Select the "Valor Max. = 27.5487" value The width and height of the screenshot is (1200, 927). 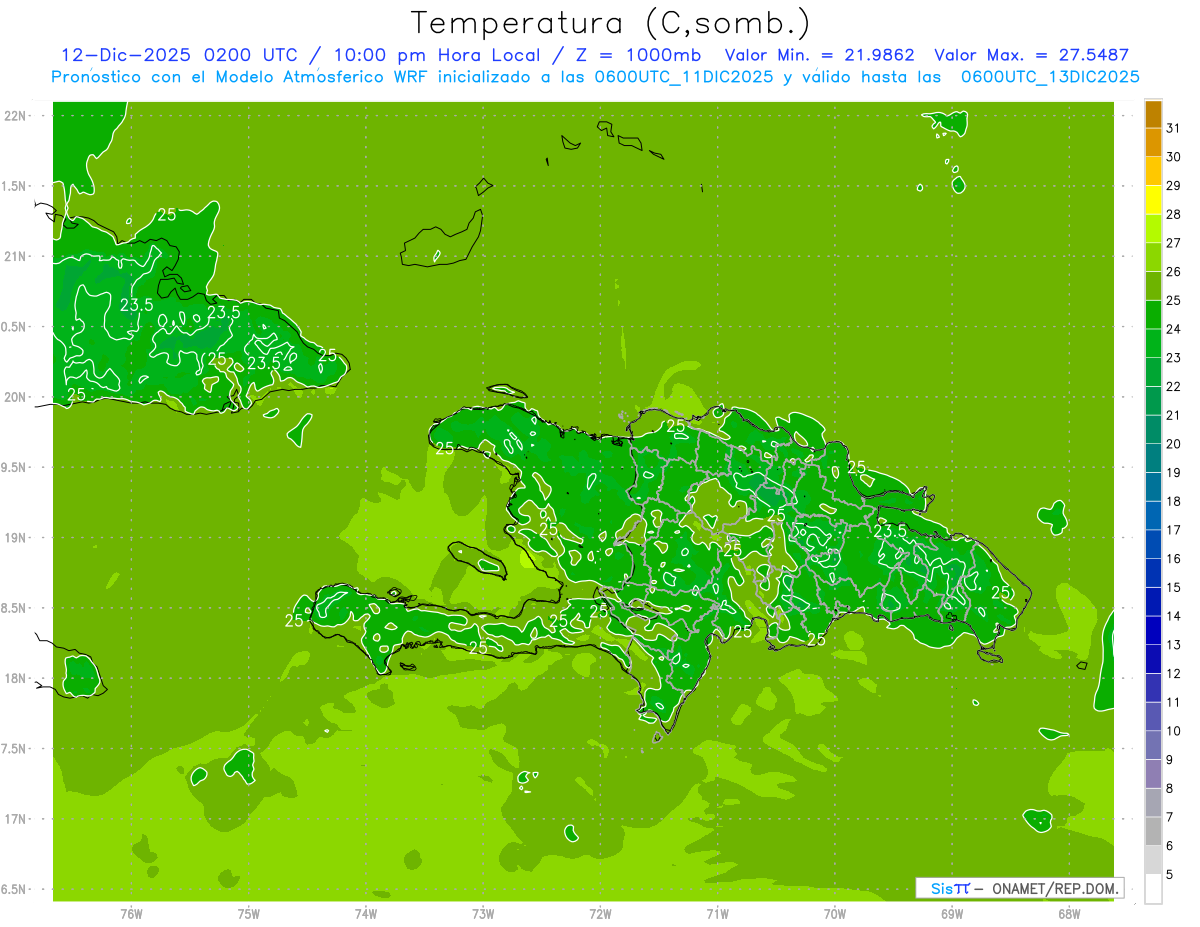click(1032, 55)
